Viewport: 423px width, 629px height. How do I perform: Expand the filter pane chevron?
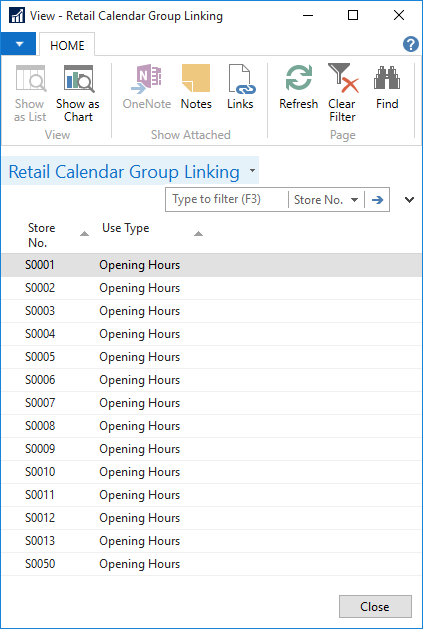(x=409, y=199)
